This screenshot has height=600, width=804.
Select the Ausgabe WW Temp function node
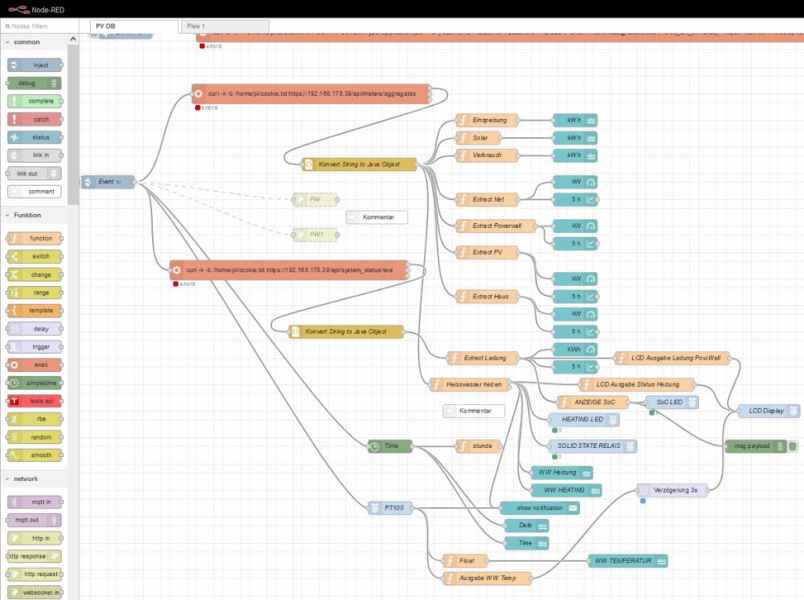point(487,578)
